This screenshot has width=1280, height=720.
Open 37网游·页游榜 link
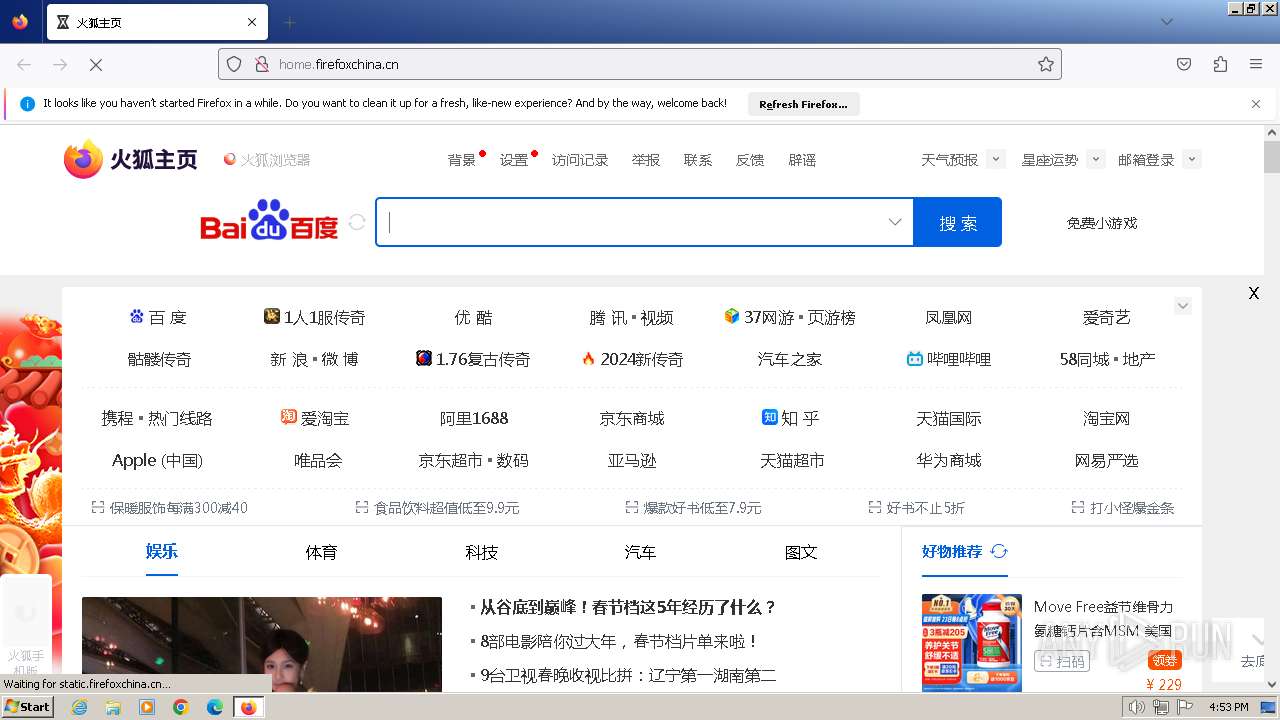point(789,317)
